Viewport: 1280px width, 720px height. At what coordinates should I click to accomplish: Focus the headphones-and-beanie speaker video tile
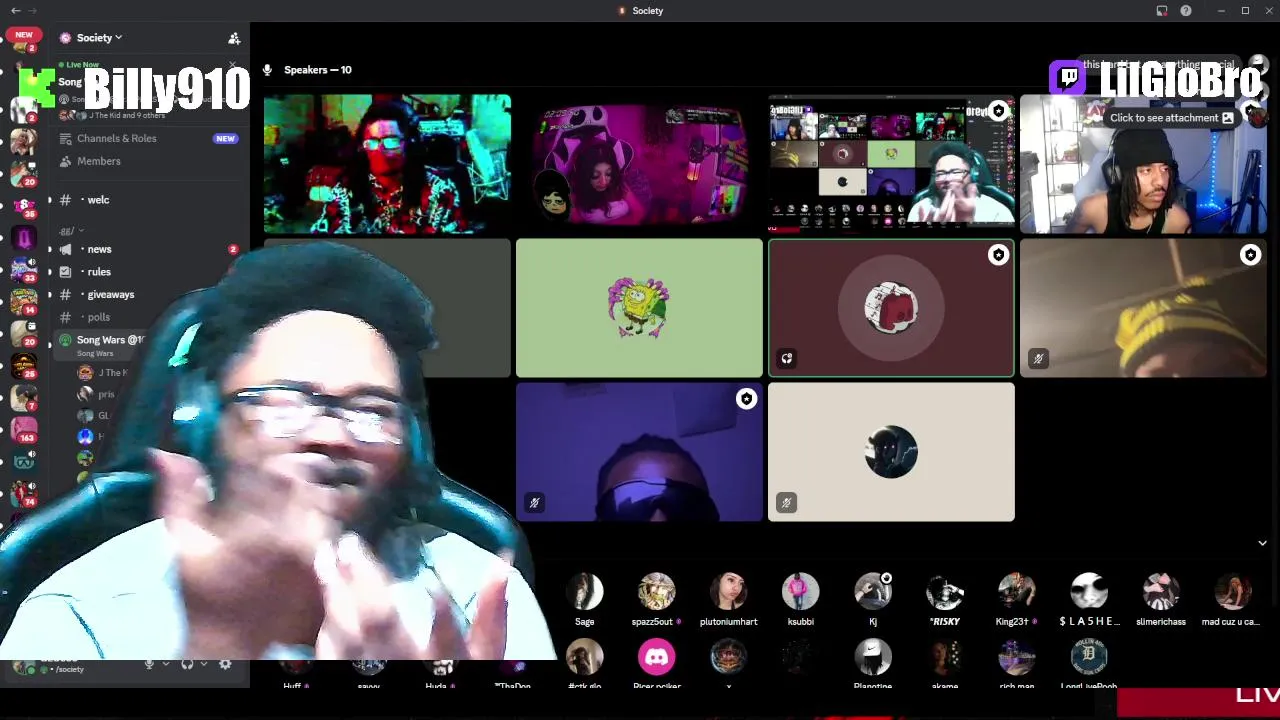tap(1143, 164)
